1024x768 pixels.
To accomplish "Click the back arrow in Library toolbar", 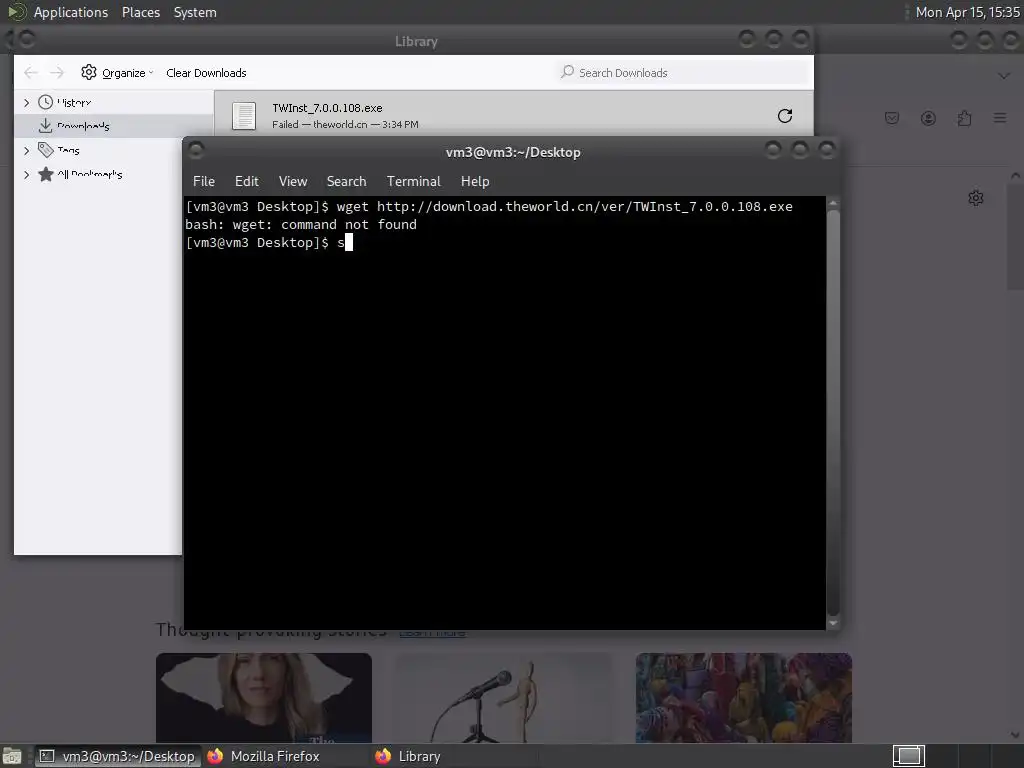I will click(31, 72).
